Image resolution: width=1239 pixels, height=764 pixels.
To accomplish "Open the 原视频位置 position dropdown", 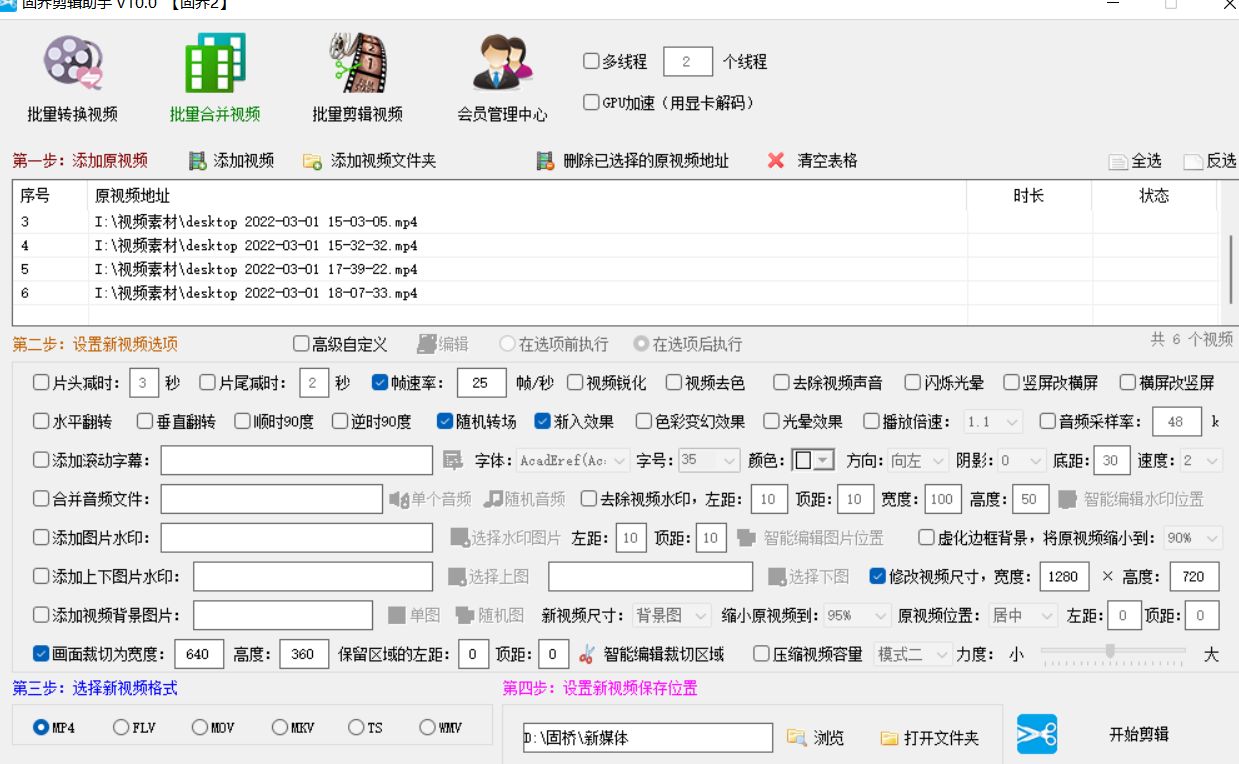I will pos(1021,617).
